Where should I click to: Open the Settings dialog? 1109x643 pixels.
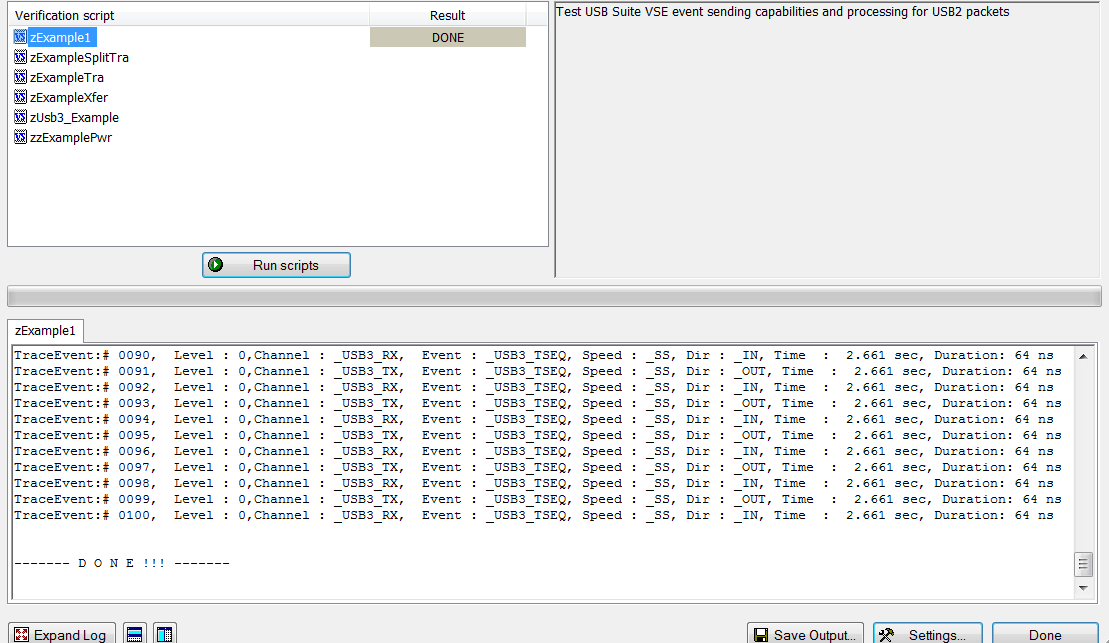pyautogui.click(x=927, y=634)
